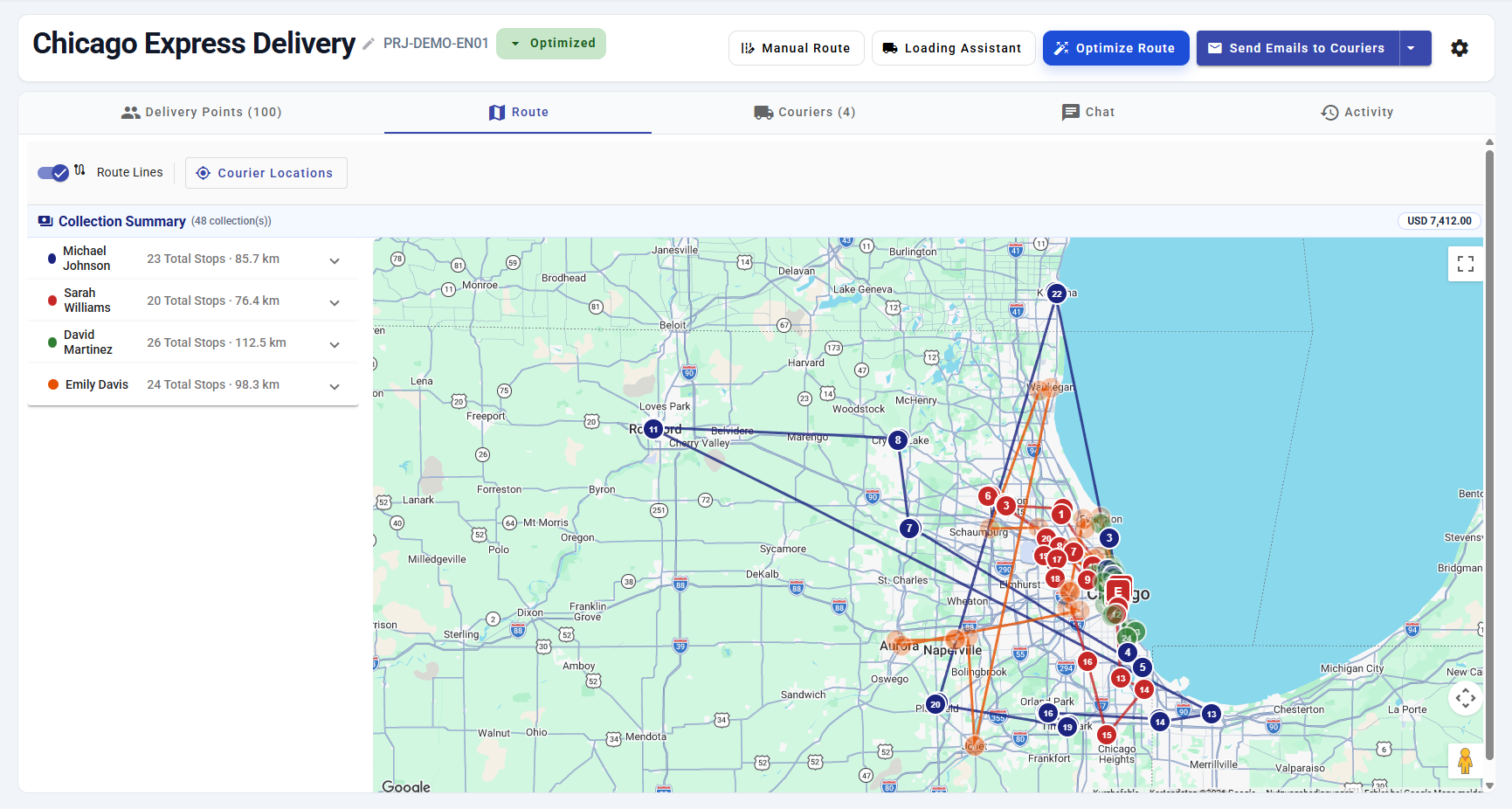The height and width of the screenshot is (809, 1512).
Task: Select red map marker 9
Action: [x=1087, y=579]
